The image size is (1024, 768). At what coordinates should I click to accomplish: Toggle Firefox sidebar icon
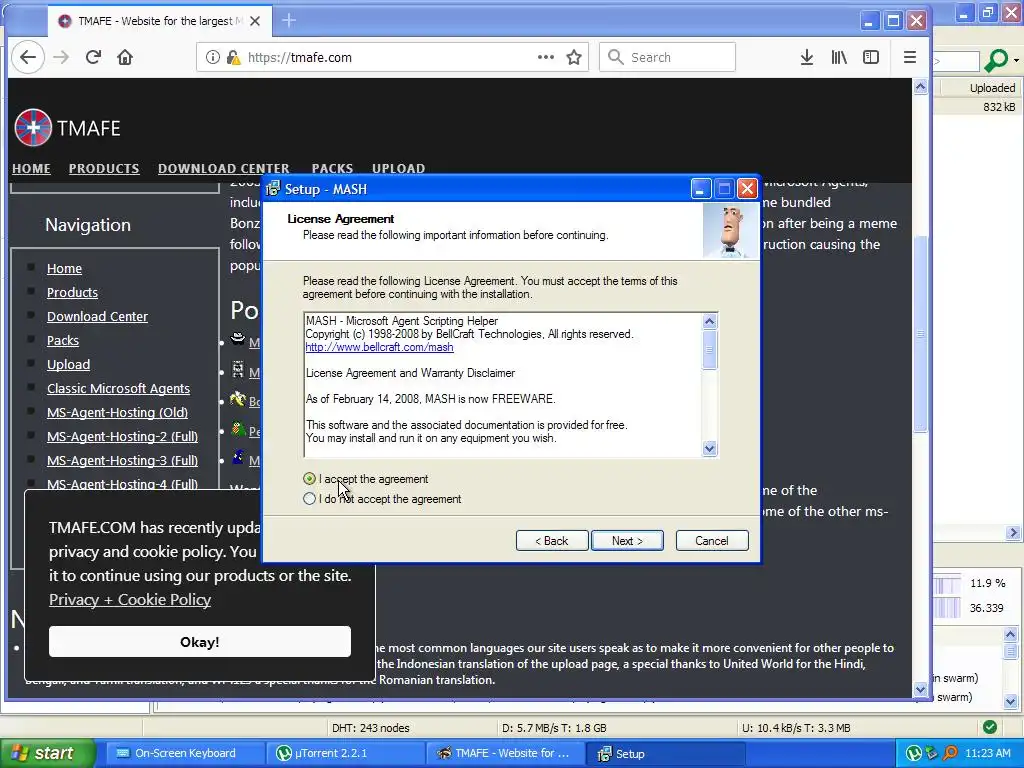(871, 57)
